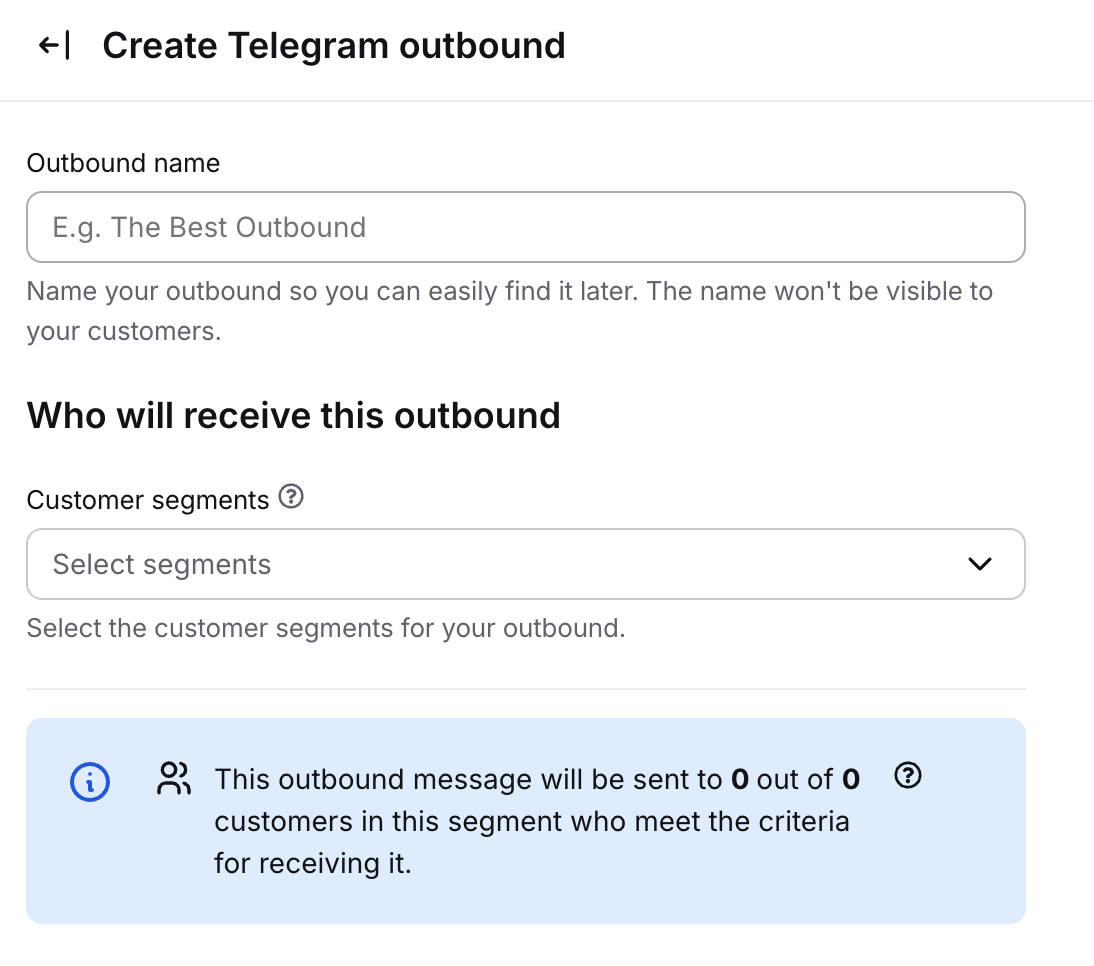
Task: Click question mark icon in blue banner
Action: (908, 776)
